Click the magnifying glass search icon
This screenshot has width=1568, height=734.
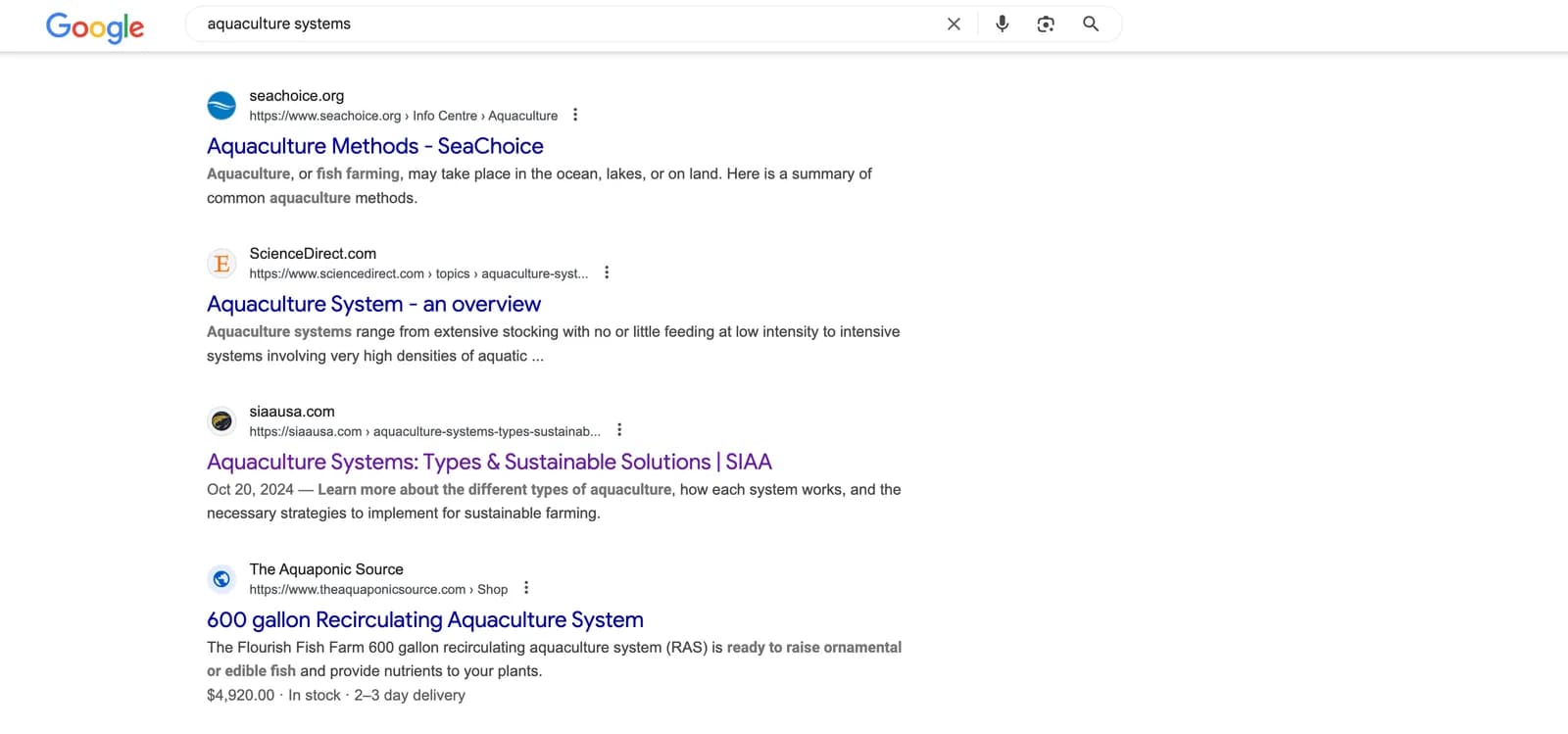pyautogui.click(x=1091, y=24)
